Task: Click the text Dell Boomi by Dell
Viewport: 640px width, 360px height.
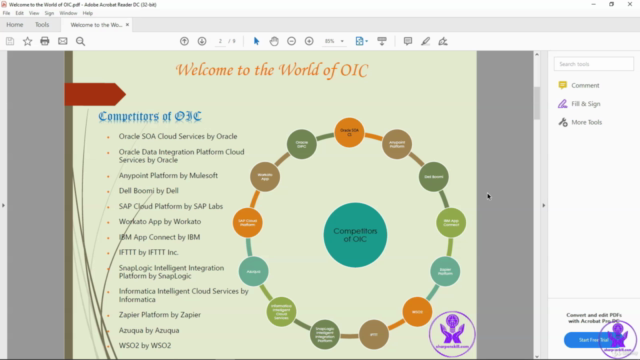Action: pos(149,191)
